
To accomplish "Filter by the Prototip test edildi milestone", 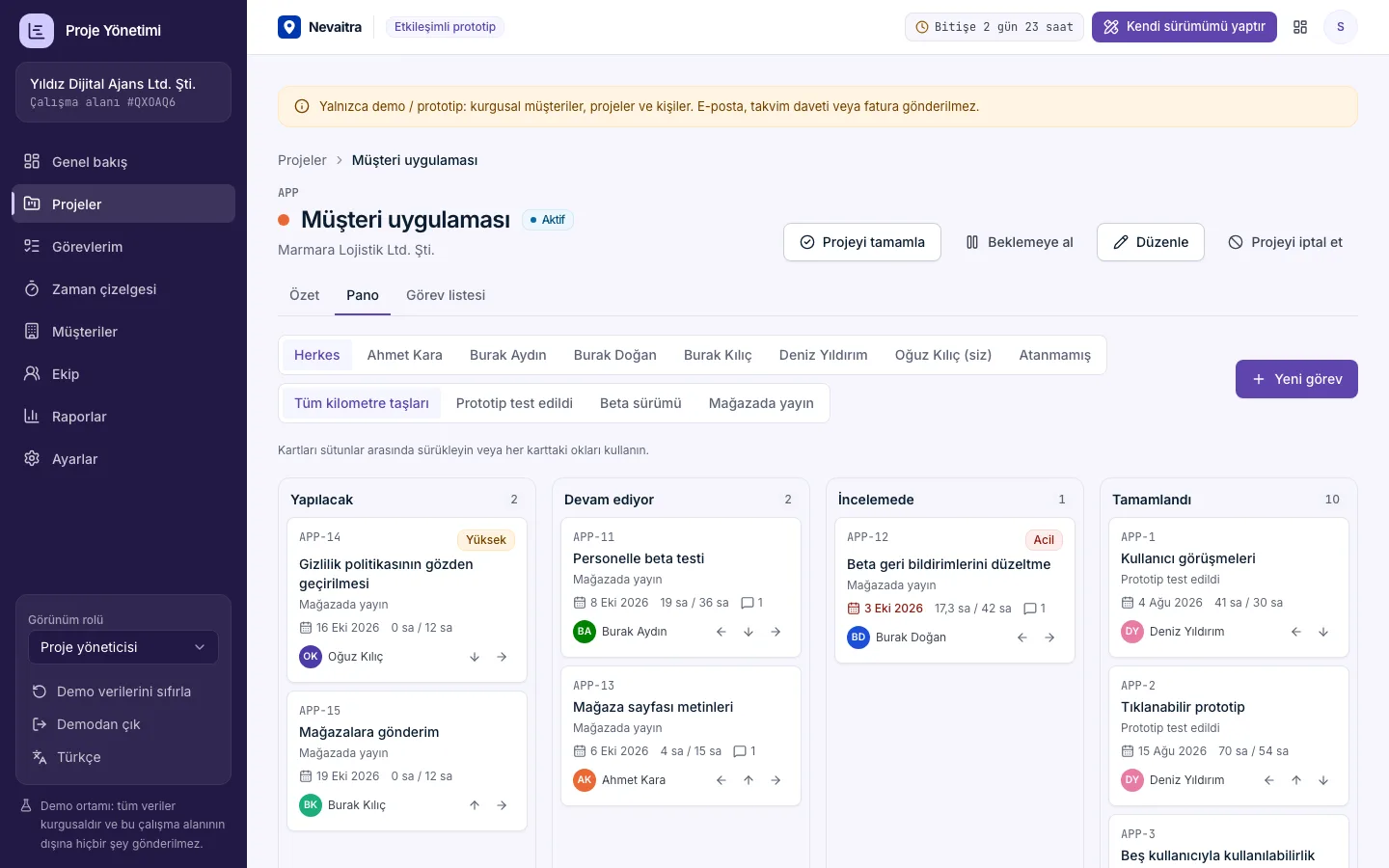I will 514,403.
